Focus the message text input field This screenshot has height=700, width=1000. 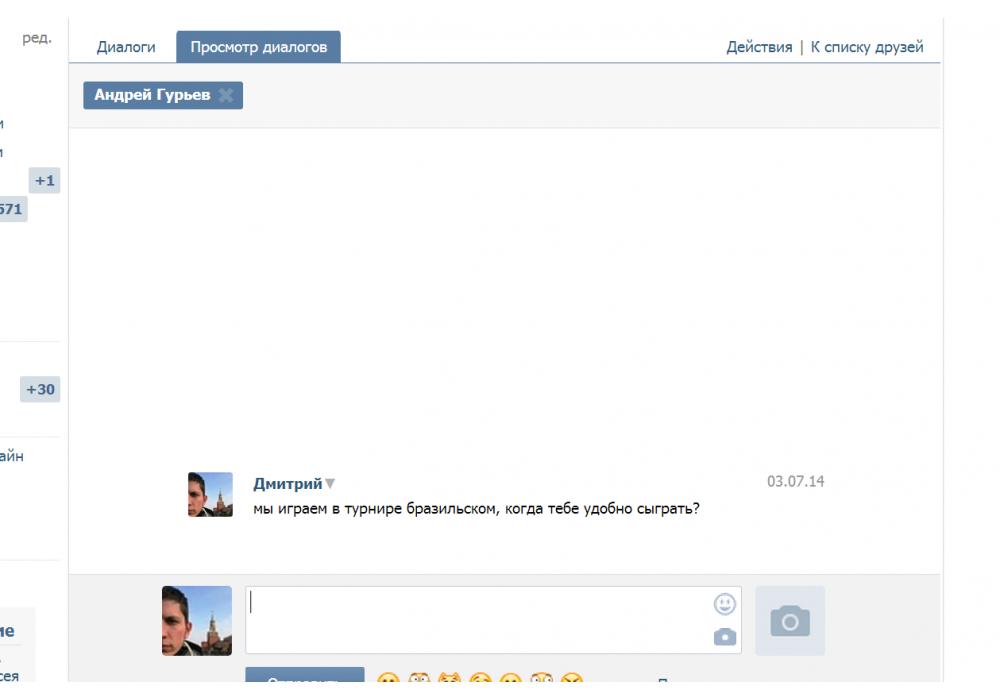tap(475, 620)
